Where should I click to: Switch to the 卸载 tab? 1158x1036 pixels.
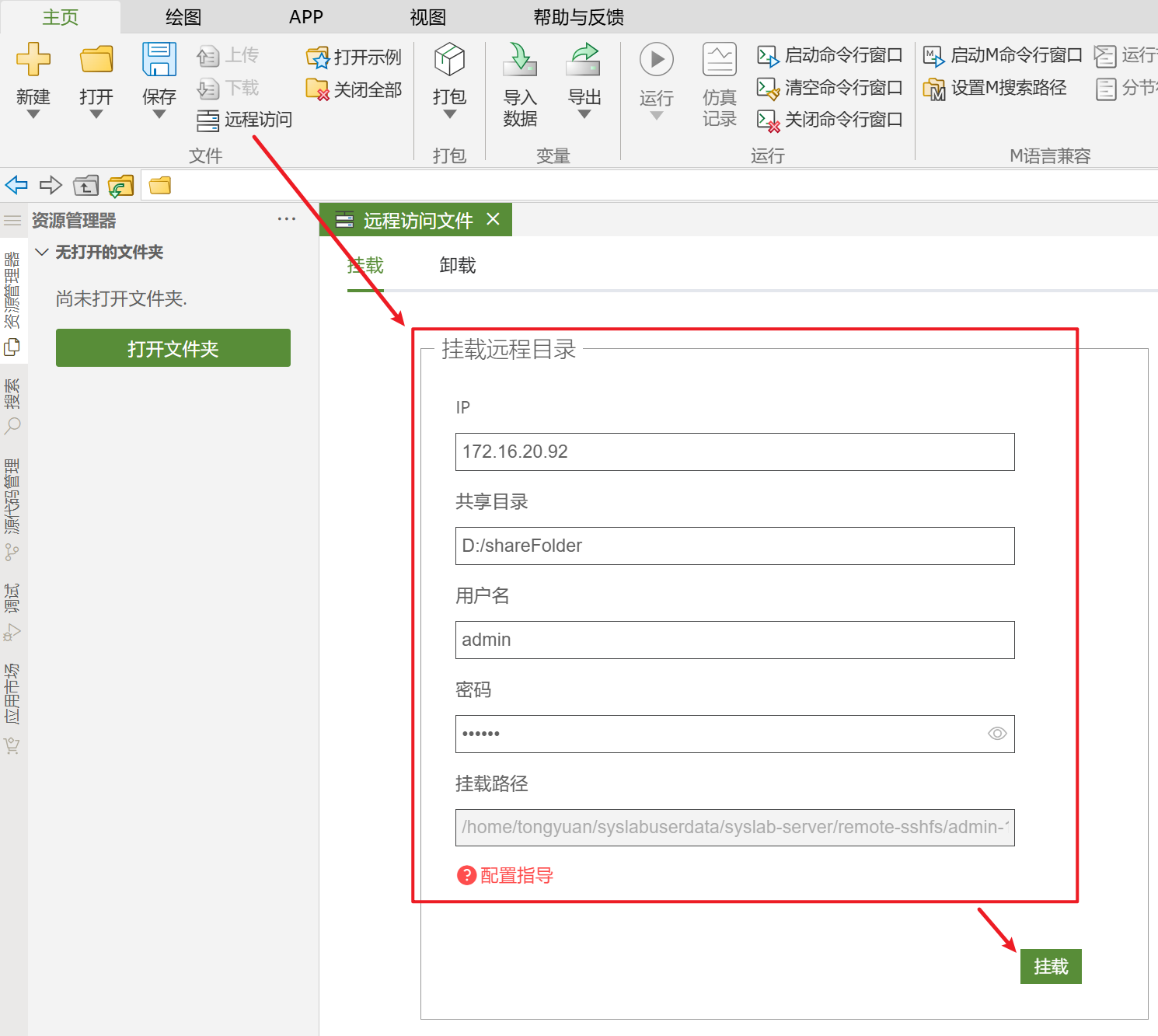[457, 266]
